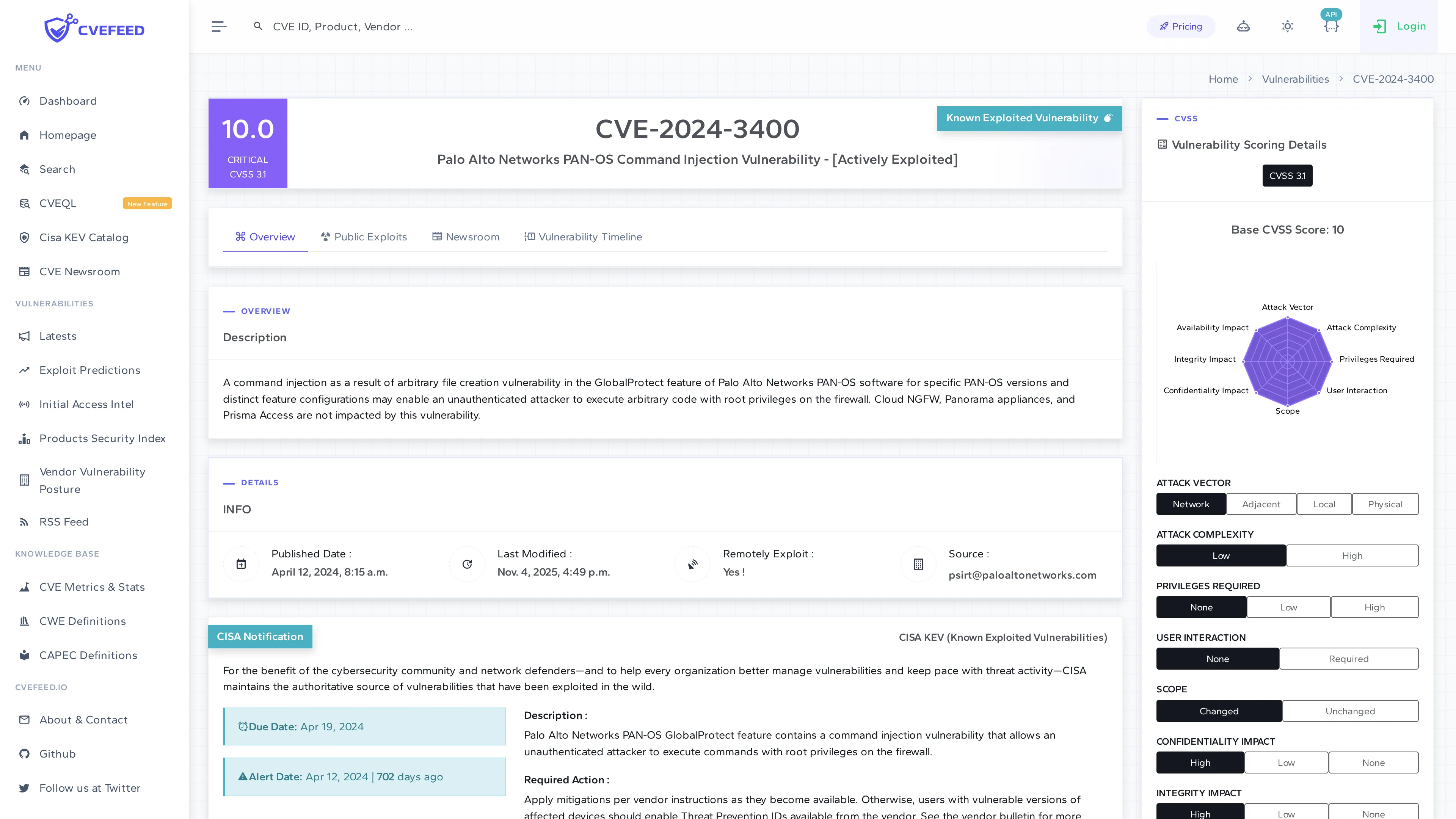The width and height of the screenshot is (1456, 819).
Task: Select the CVSS 3.1 version swatch
Action: 1287,175
